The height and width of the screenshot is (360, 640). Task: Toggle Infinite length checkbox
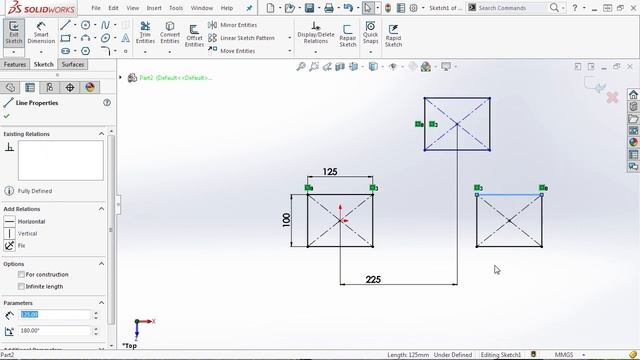coord(21,287)
